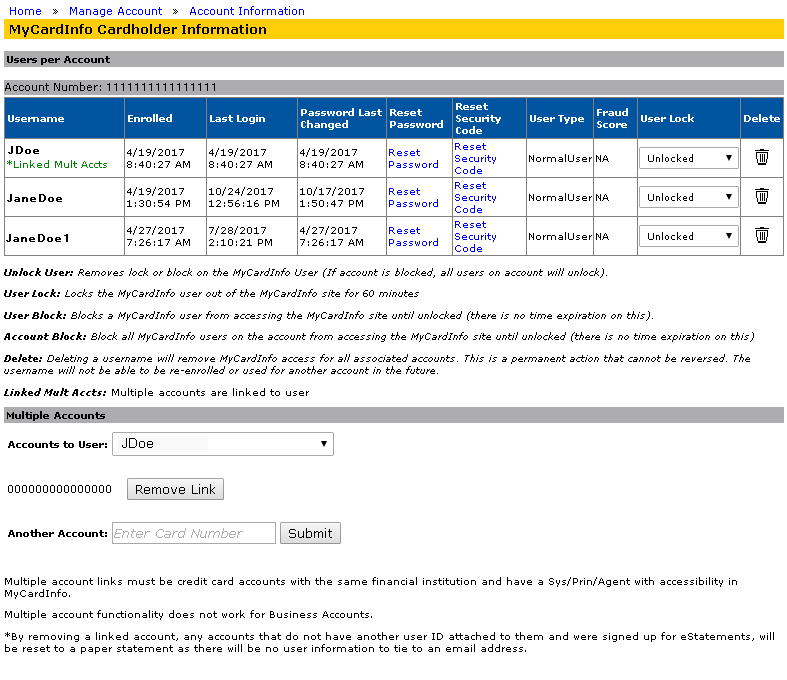Click Reset Password link for JaneDoe
This screenshot has width=787, height=680.
[x=413, y=198]
